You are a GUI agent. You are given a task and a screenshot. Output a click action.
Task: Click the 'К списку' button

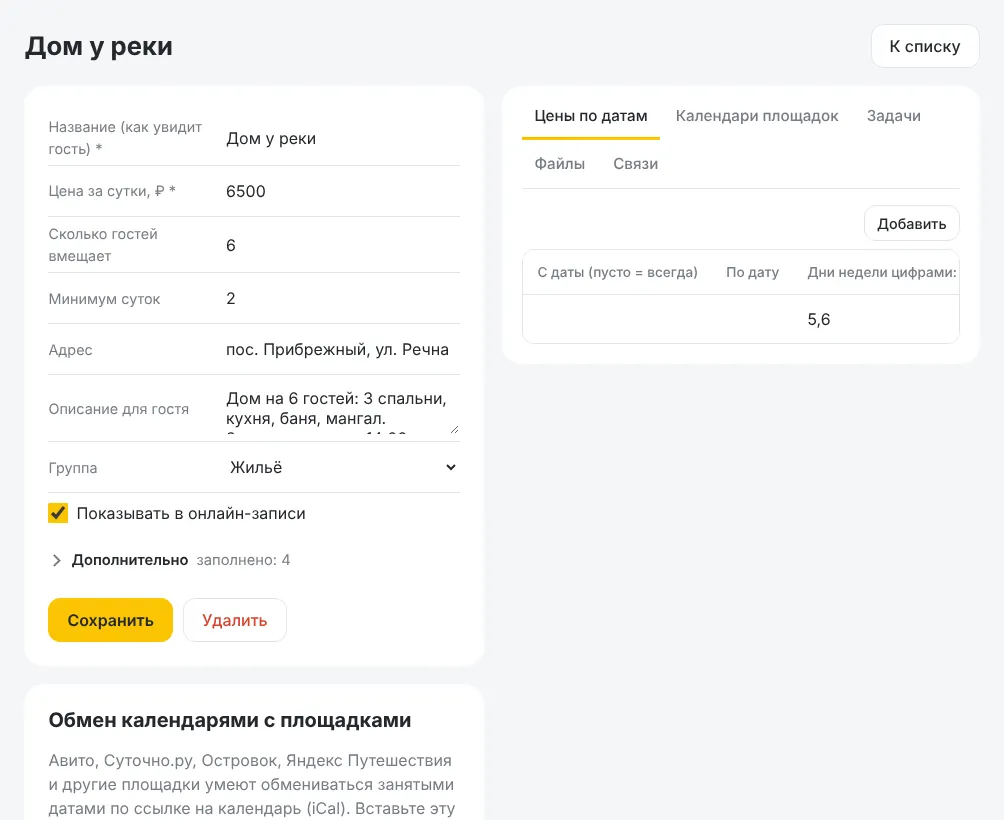[925, 46]
